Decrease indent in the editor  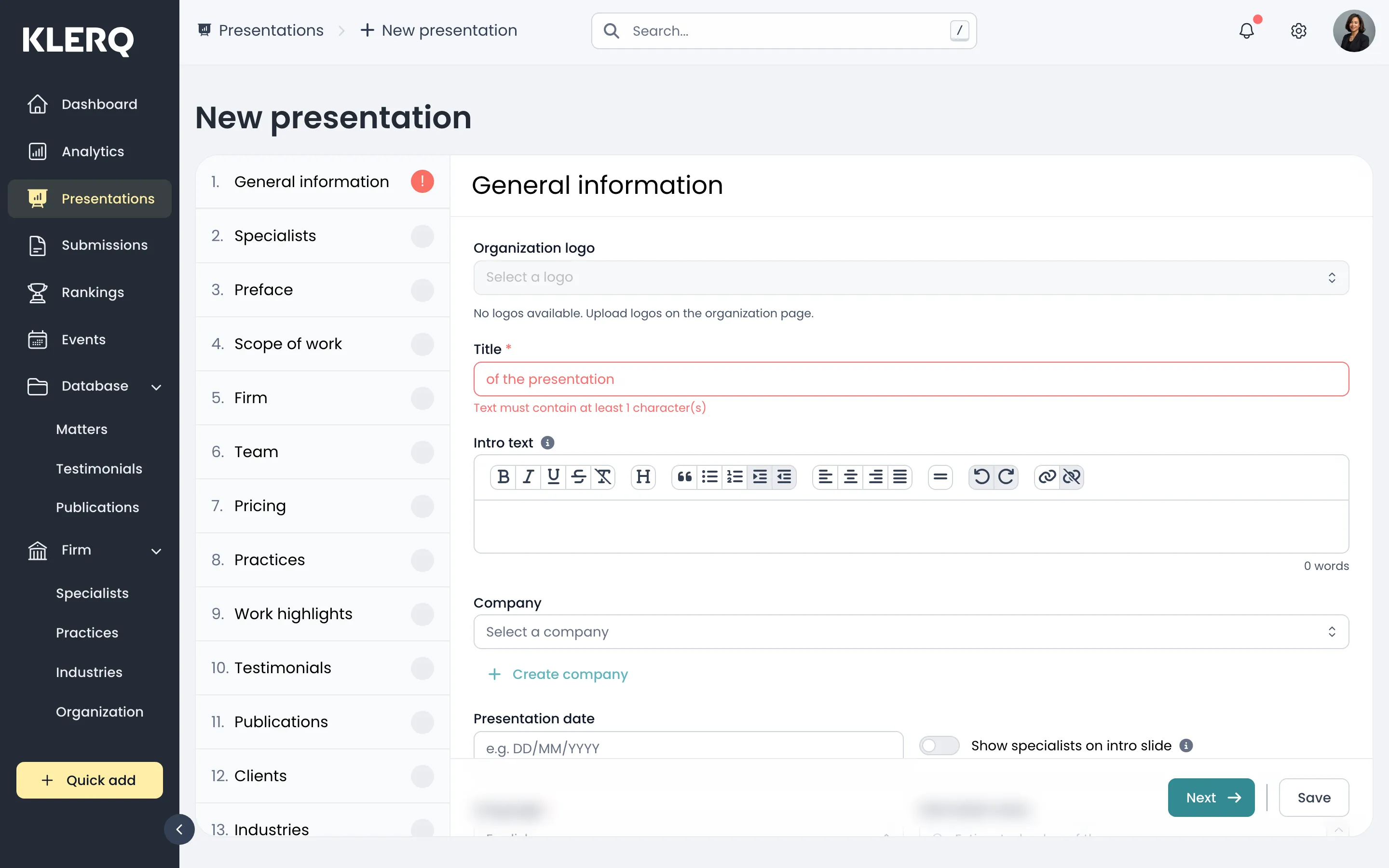click(784, 476)
